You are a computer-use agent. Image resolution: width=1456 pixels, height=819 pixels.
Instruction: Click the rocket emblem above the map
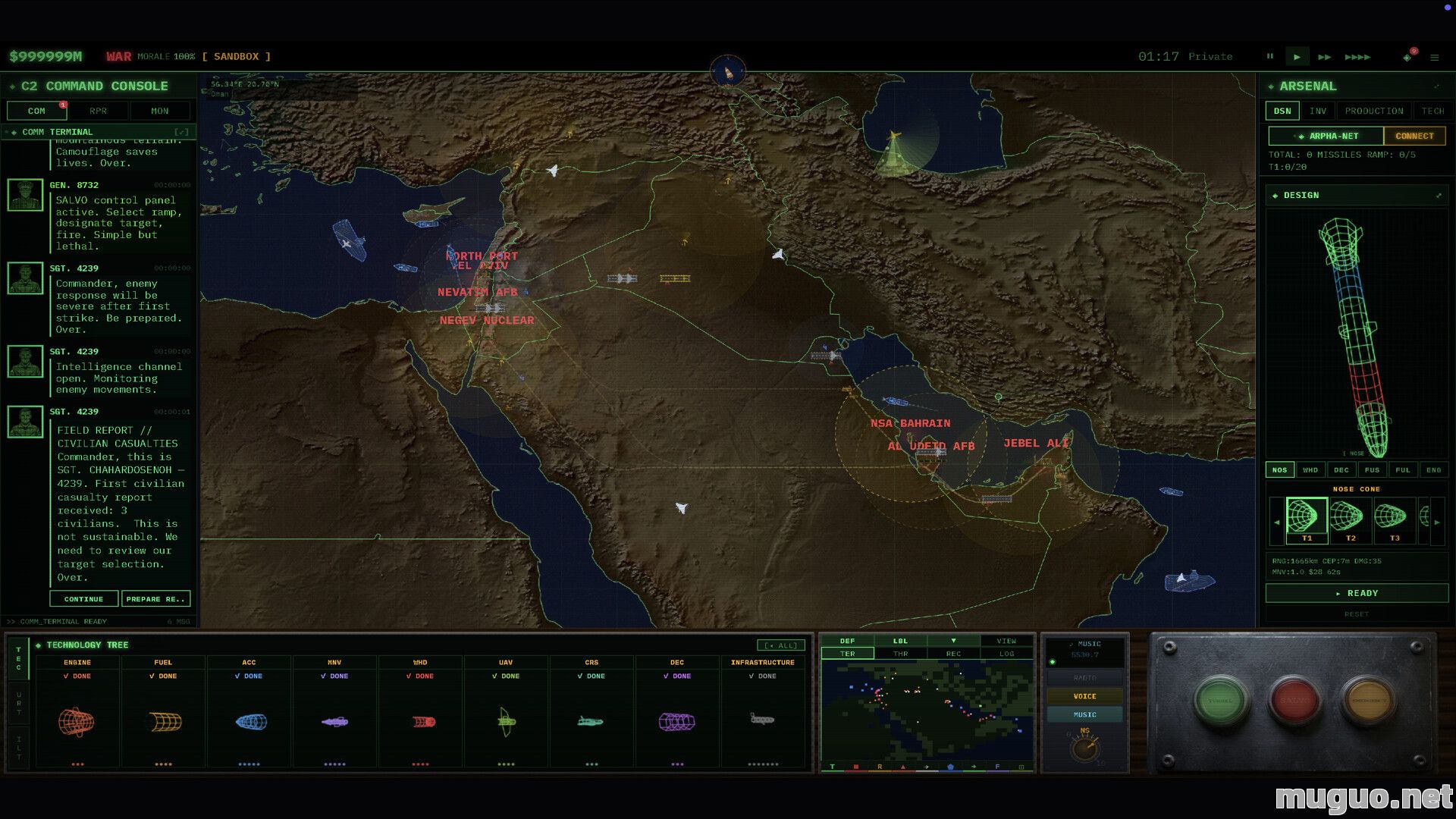pos(728,73)
